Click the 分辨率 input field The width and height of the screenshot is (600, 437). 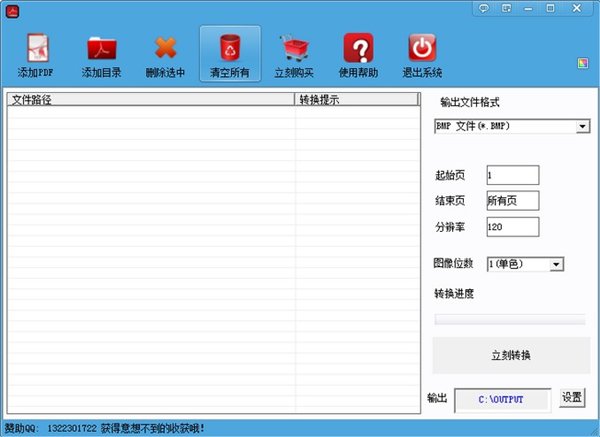coord(513,227)
